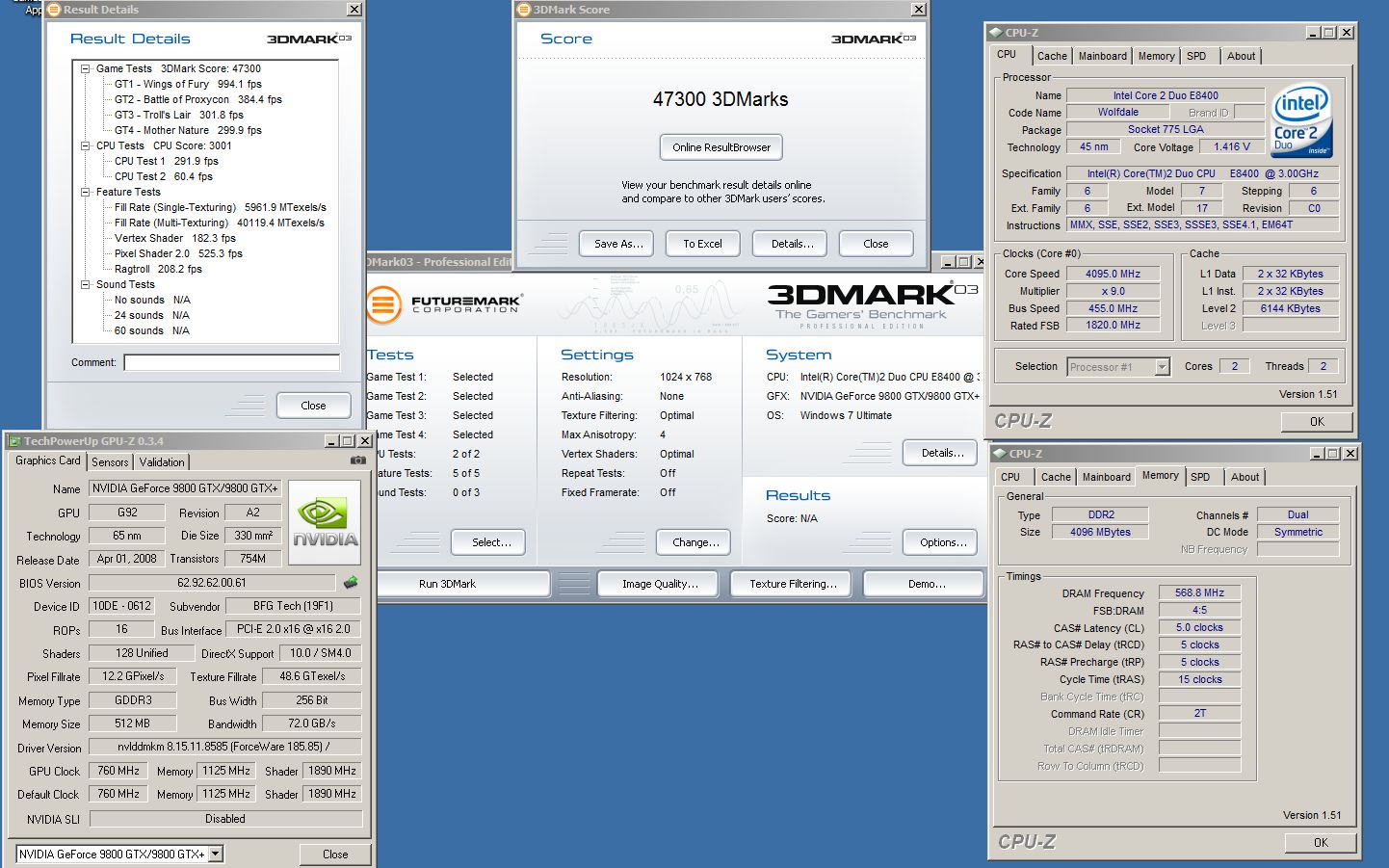1389x868 pixels.
Task: Collapse the Feature Tests tree node
Action: 85,192
